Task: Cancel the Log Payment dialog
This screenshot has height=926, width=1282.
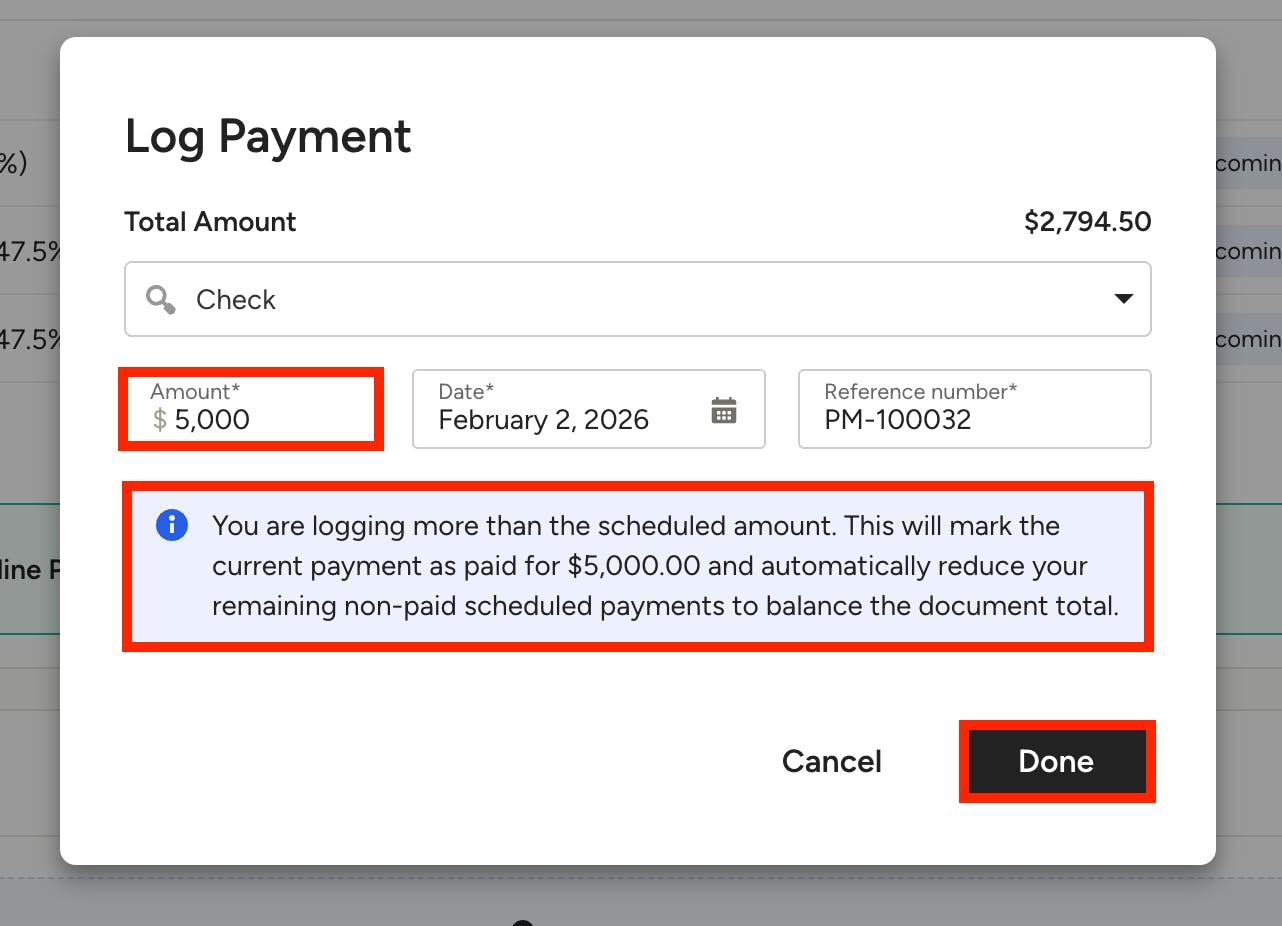Action: pyautogui.click(x=832, y=761)
